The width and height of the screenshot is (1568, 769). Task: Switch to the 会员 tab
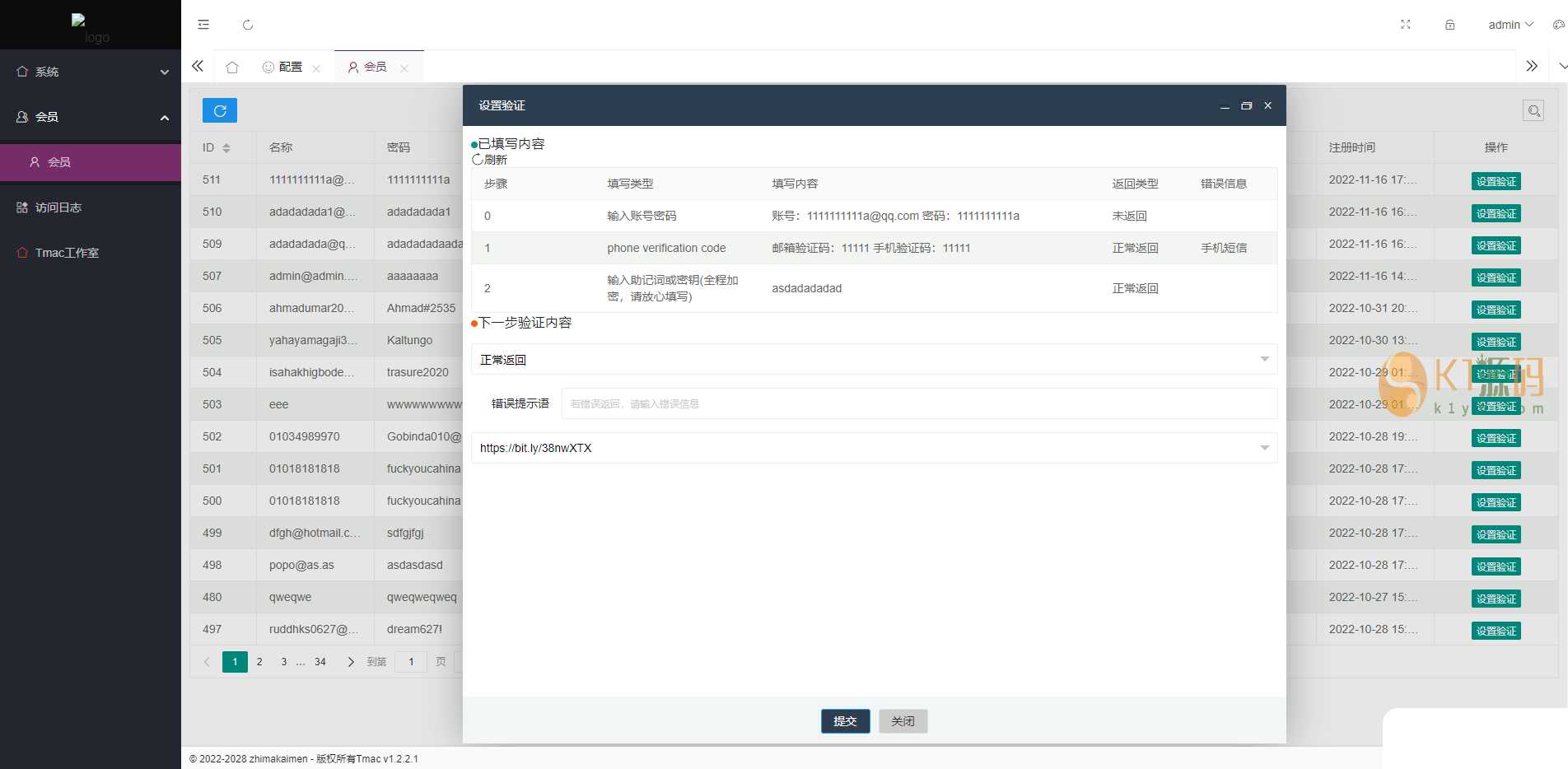367,67
